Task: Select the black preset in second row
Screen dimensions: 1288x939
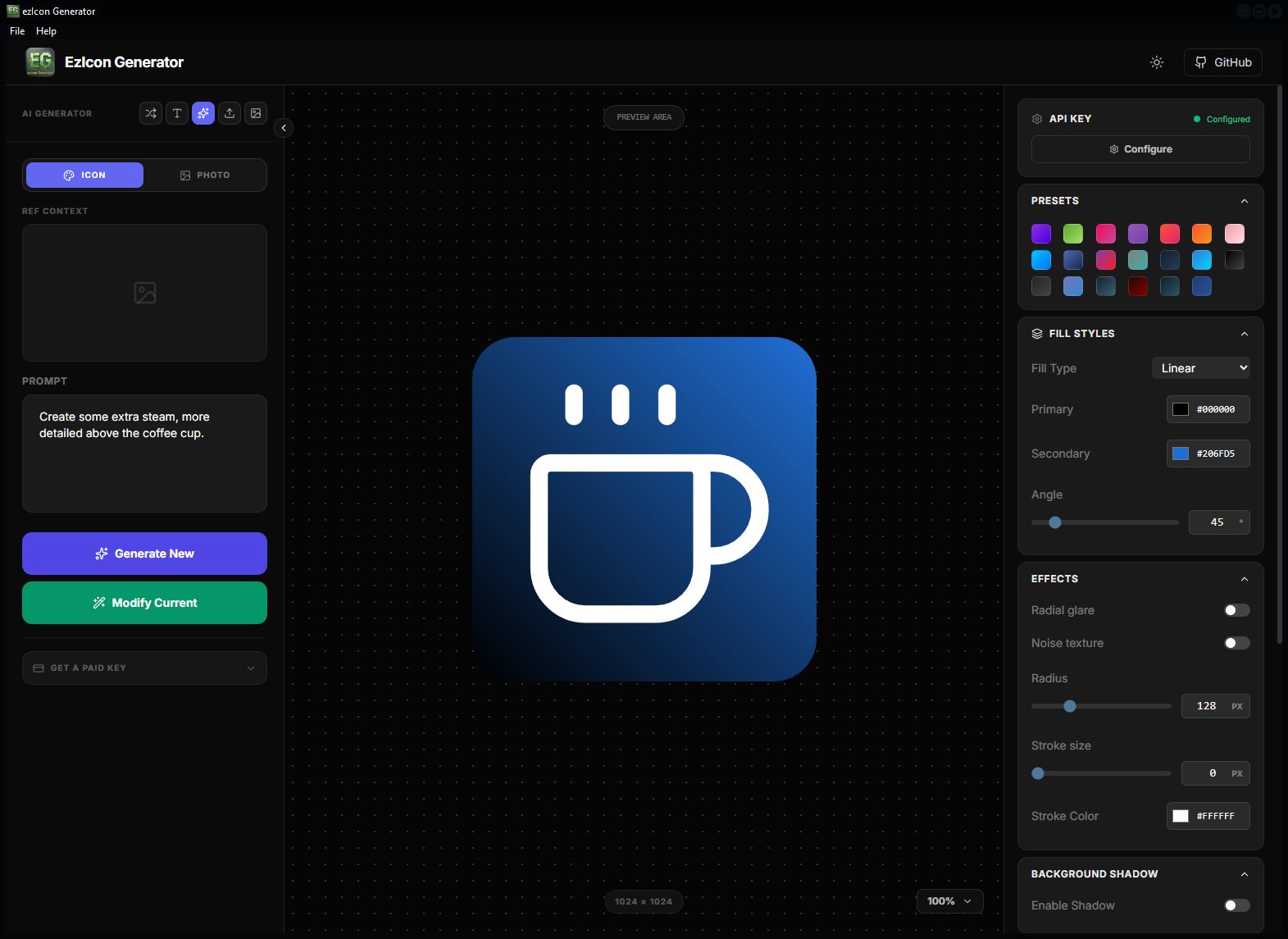Action: click(1235, 260)
